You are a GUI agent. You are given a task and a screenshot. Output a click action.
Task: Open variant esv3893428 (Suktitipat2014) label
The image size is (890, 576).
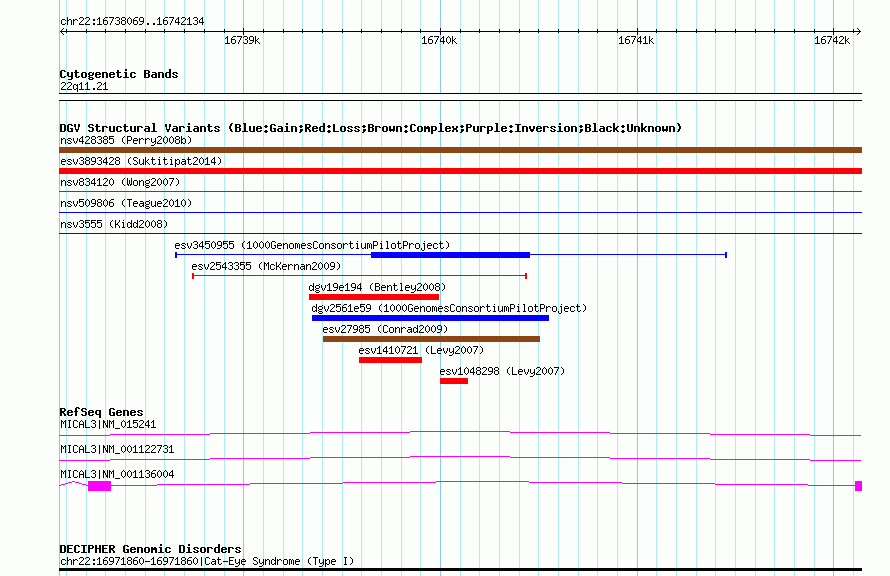click(141, 161)
